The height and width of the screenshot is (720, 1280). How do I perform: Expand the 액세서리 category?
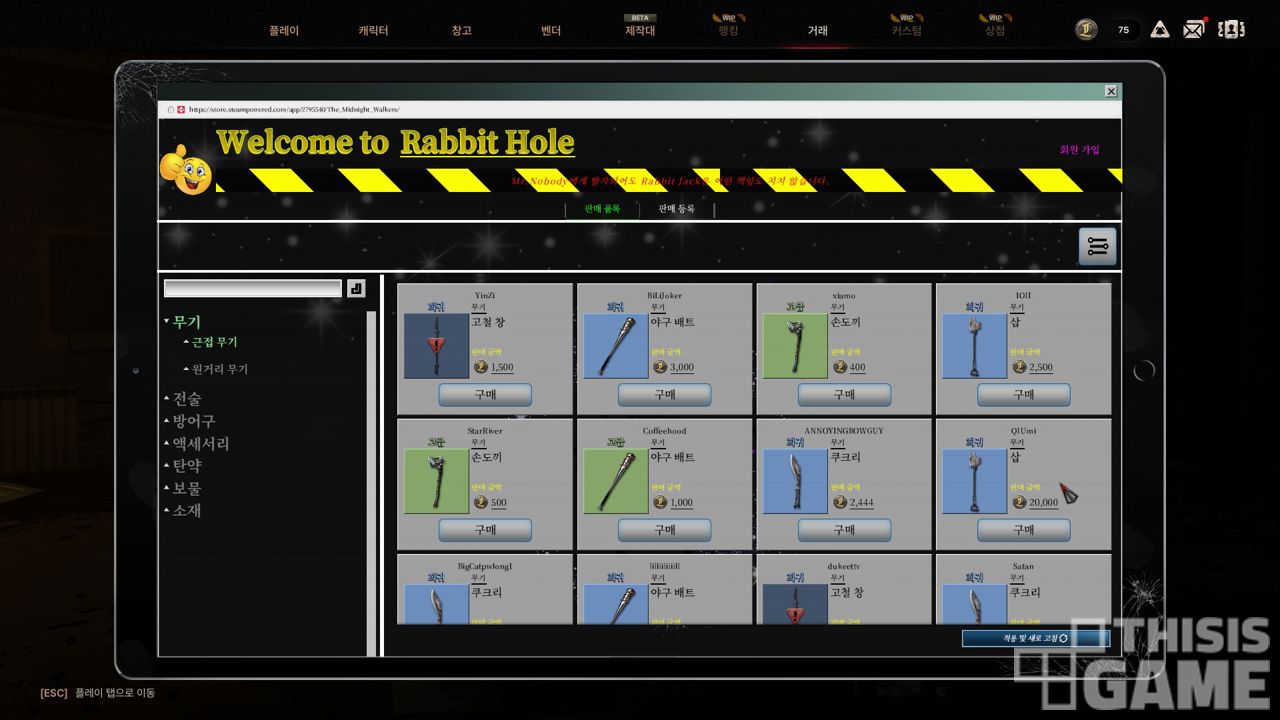(196, 443)
